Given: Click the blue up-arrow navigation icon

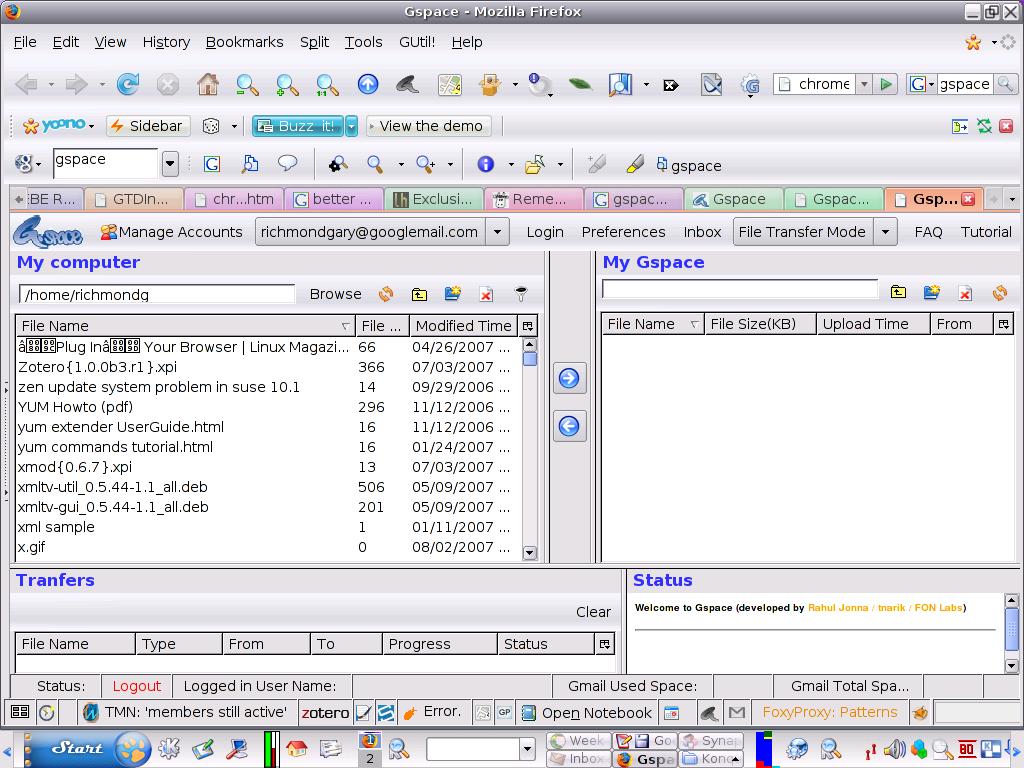Looking at the screenshot, I should pyautogui.click(x=368, y=84).
